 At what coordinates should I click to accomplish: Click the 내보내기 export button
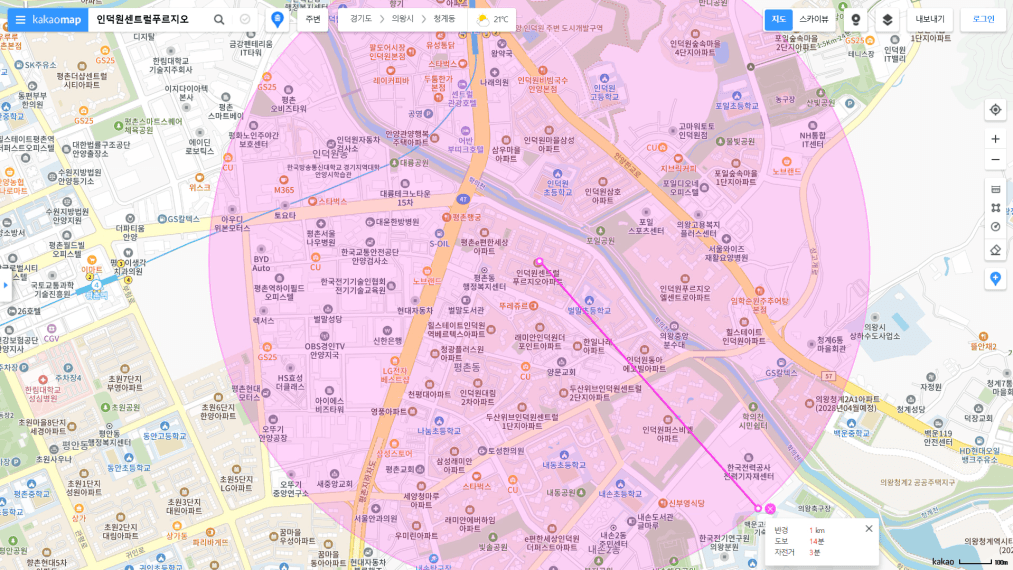coord(930,19)
